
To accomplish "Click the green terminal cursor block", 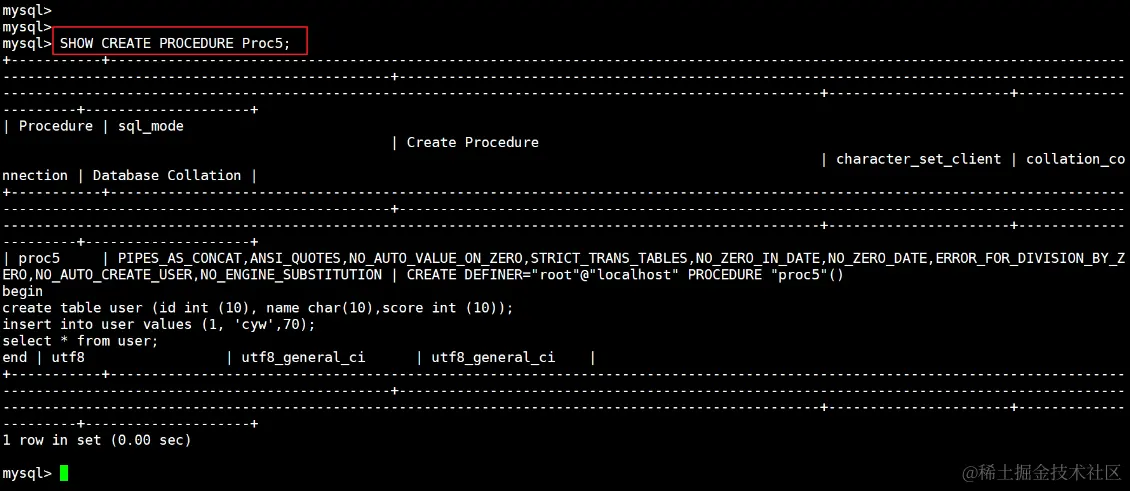I will pos(64,473).
